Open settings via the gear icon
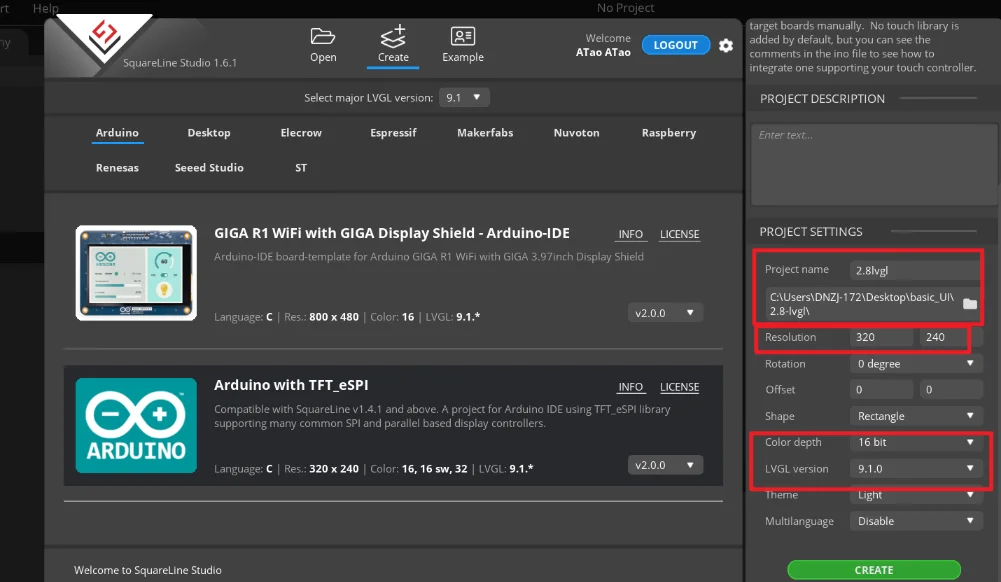 coord(726,45)
